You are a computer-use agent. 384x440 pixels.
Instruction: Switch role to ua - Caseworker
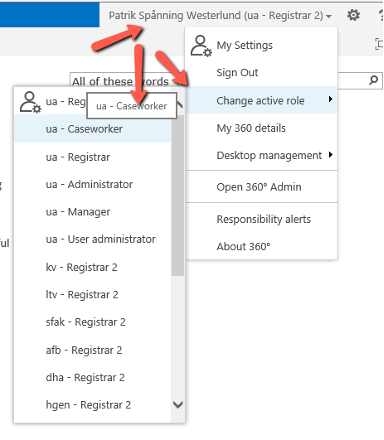click(92, 129)
